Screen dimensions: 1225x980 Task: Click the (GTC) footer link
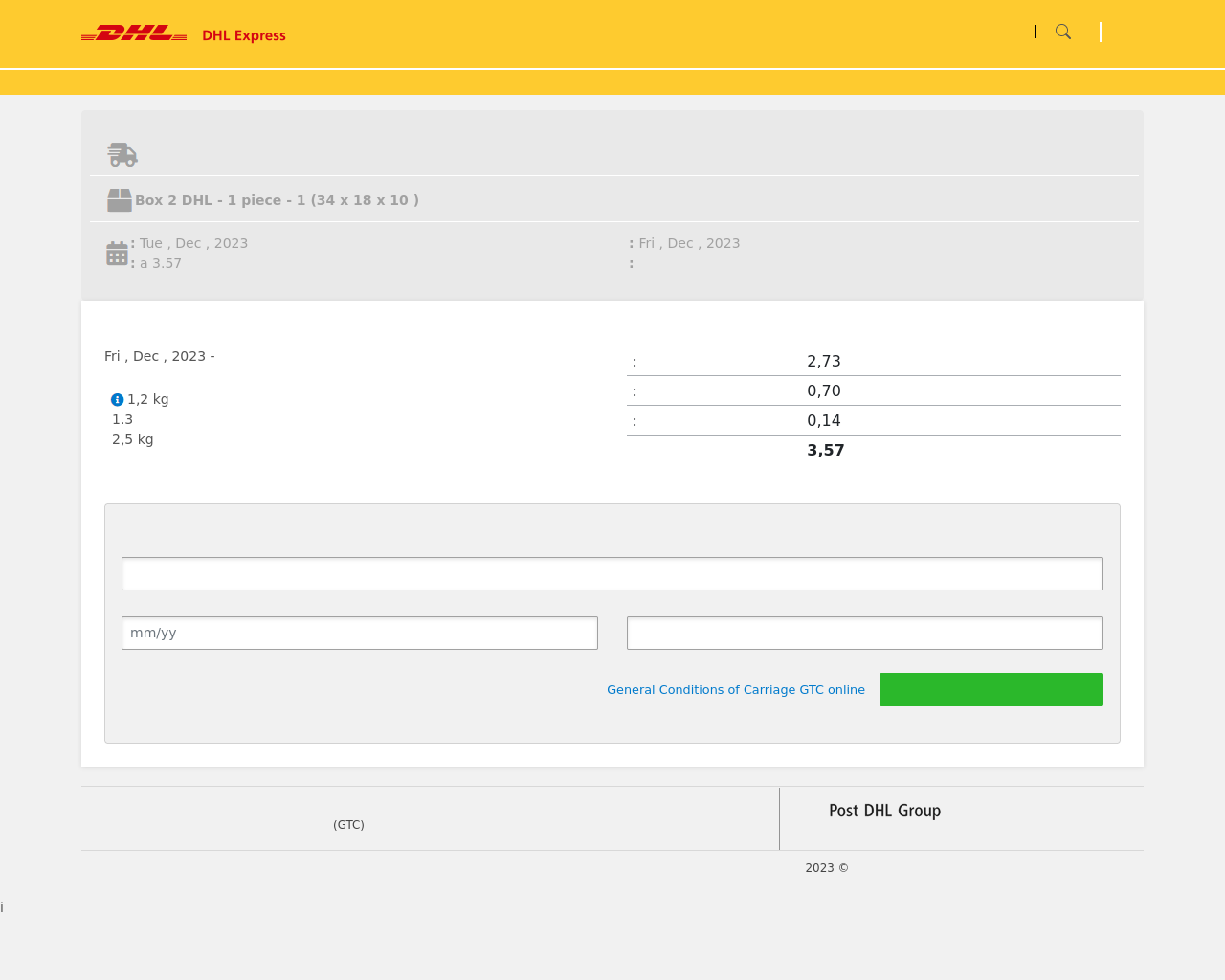pos(348,824)
